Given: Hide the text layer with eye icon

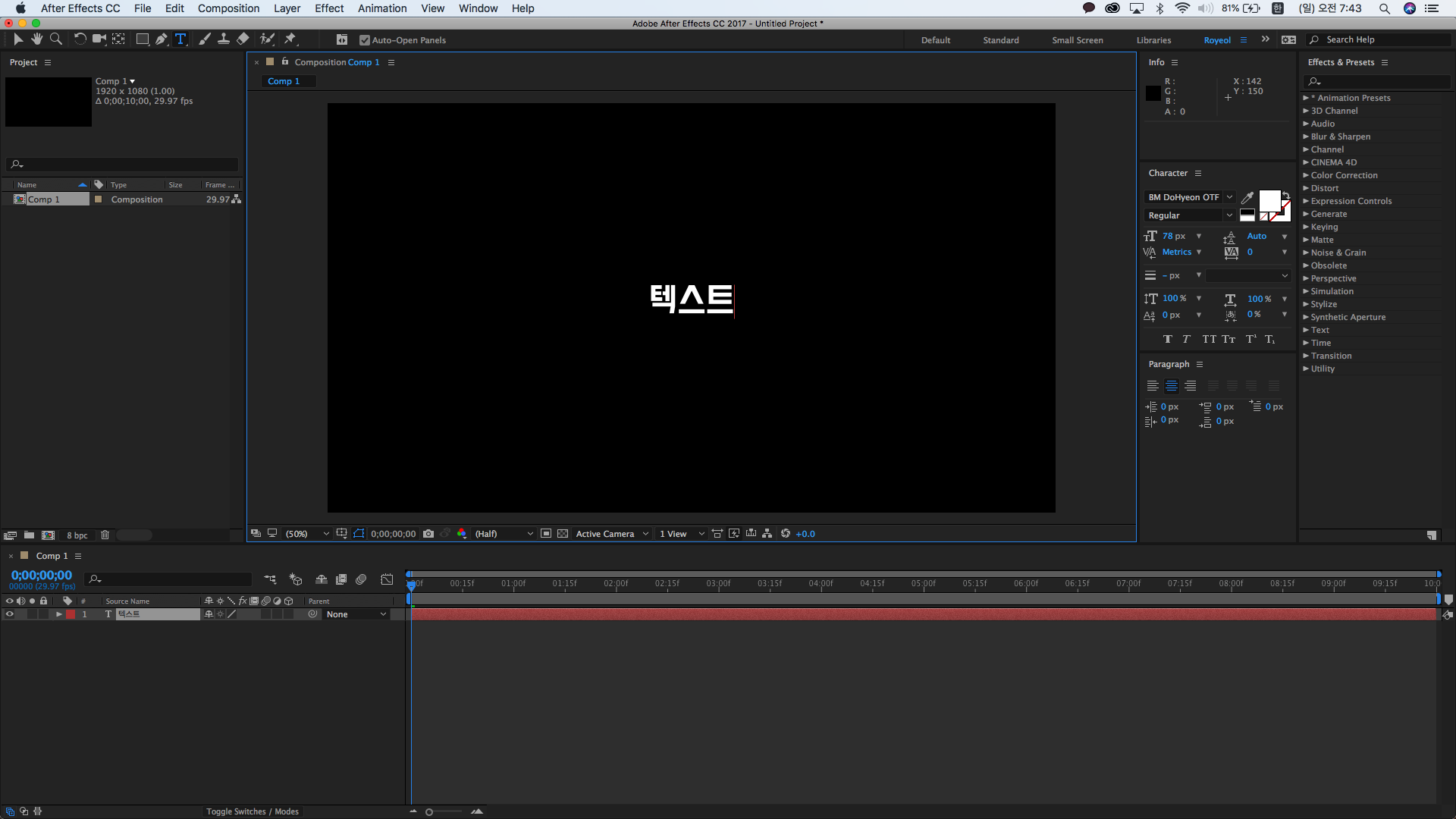Looking at the screenshot, I should (9, 614).
